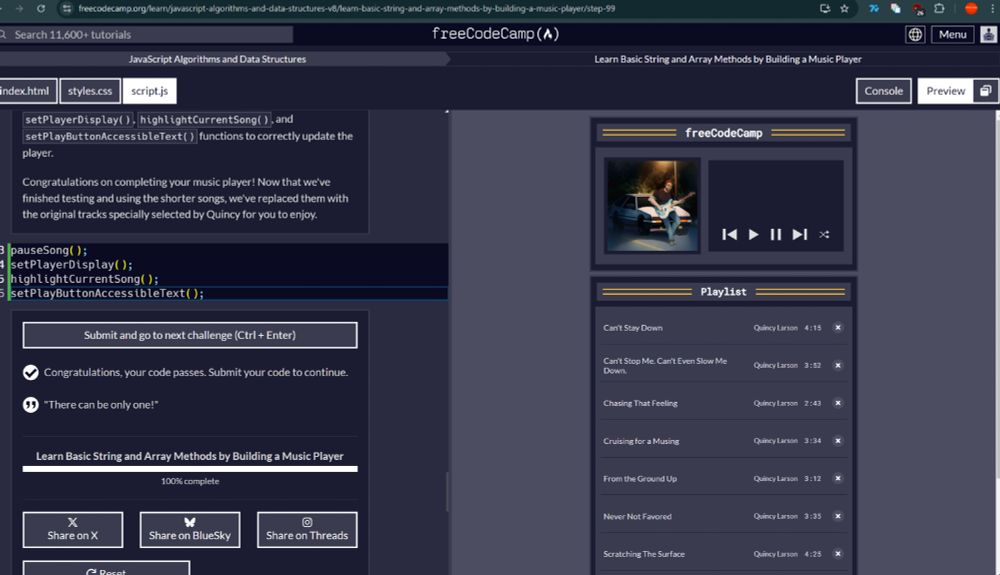1000x575 pixels.
Task: Go forward in browser history
Action: click(x=19, y=8)
